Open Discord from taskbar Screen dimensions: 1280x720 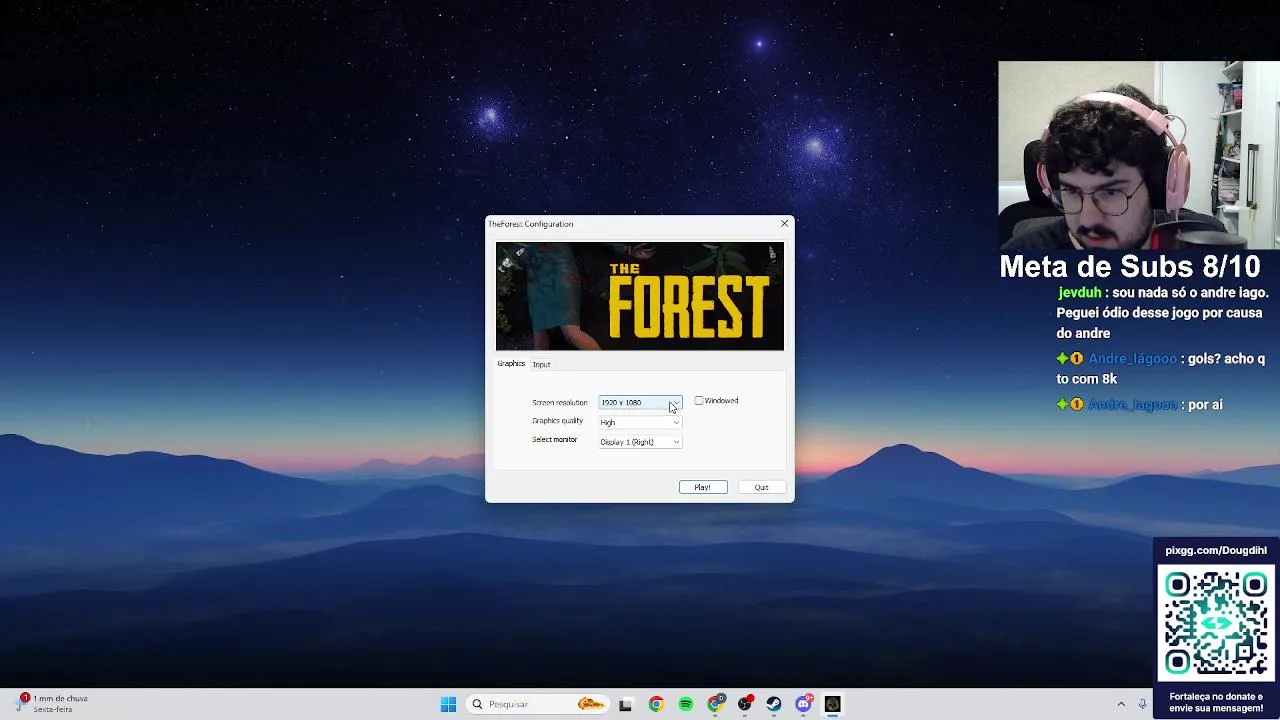pos(803,704)
